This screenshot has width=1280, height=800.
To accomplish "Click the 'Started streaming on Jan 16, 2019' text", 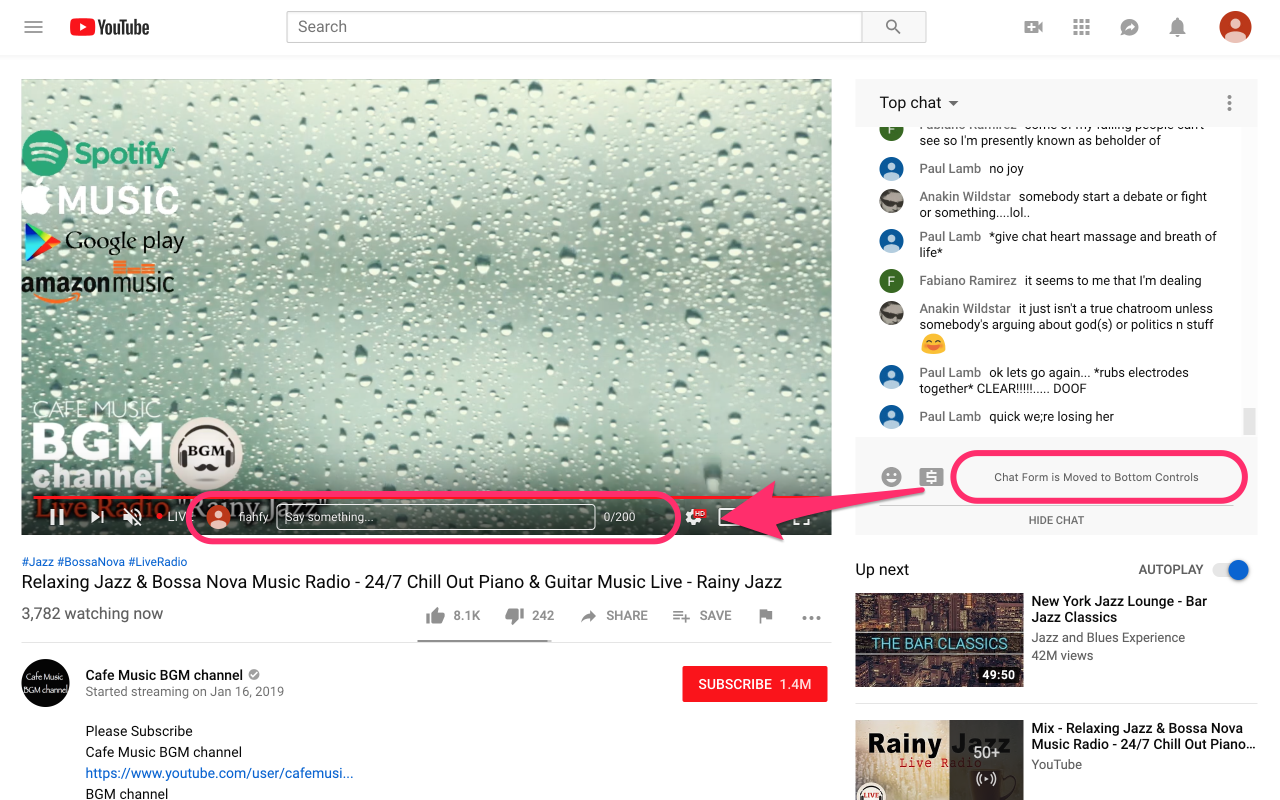I will [x=185, y=692].
